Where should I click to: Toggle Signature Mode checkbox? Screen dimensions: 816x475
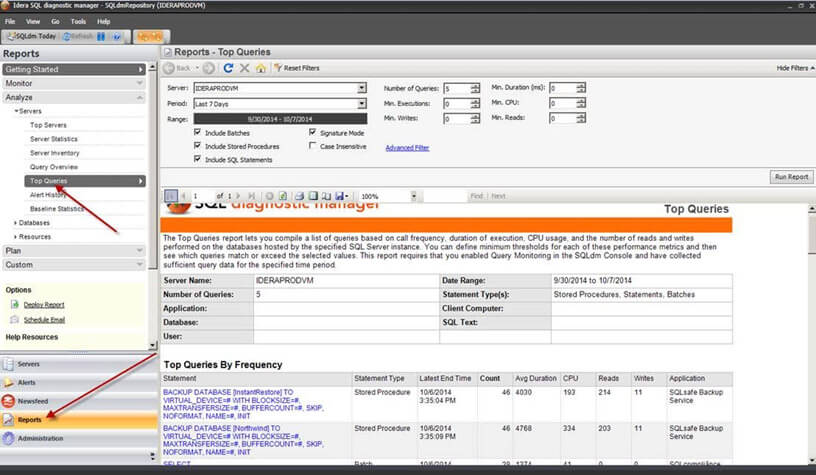coord(312,132)
